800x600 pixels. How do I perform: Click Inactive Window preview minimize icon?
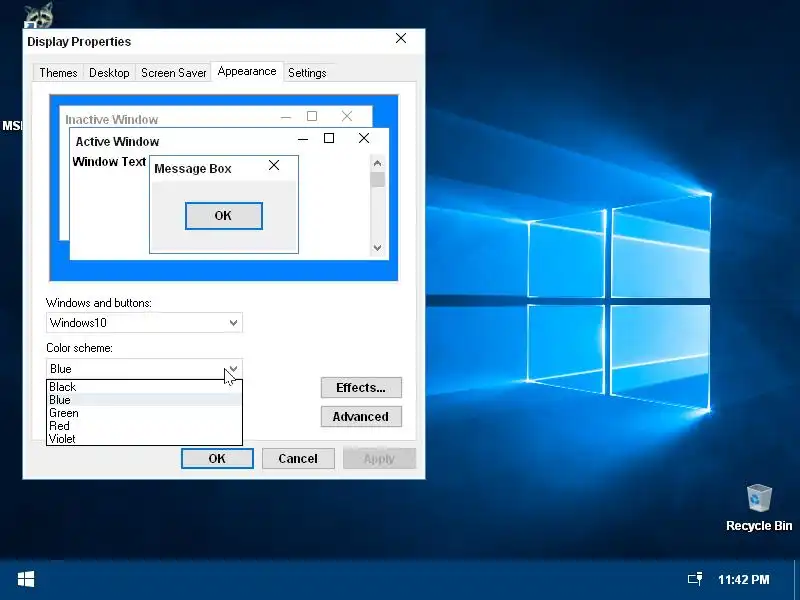coord(286,117)
